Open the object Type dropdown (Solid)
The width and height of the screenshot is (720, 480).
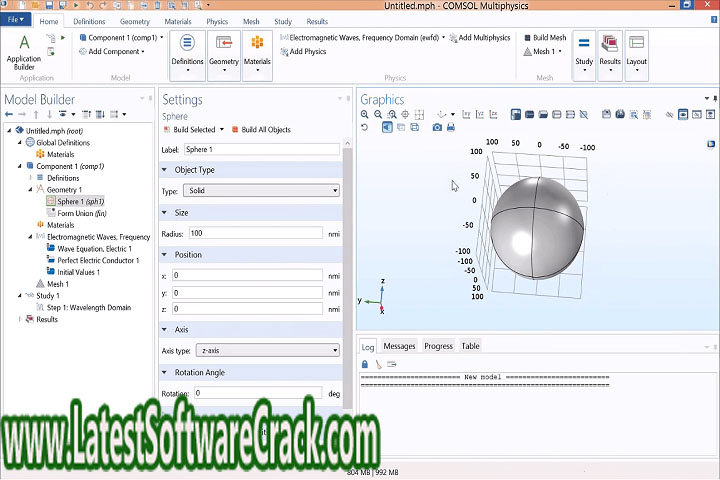coord(261,190)
